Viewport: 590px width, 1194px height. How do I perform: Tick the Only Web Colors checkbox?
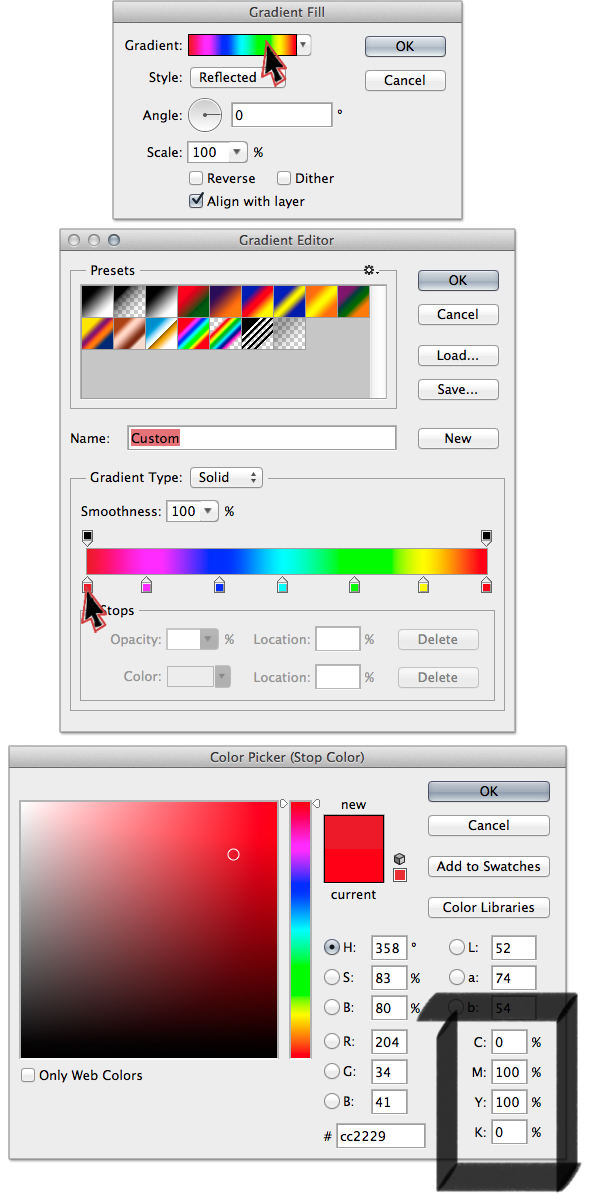point(28,1075)
